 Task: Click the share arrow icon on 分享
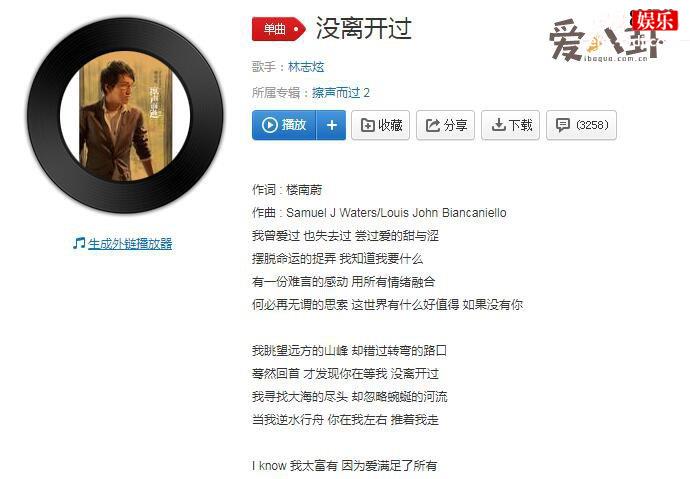click(433, 125)
